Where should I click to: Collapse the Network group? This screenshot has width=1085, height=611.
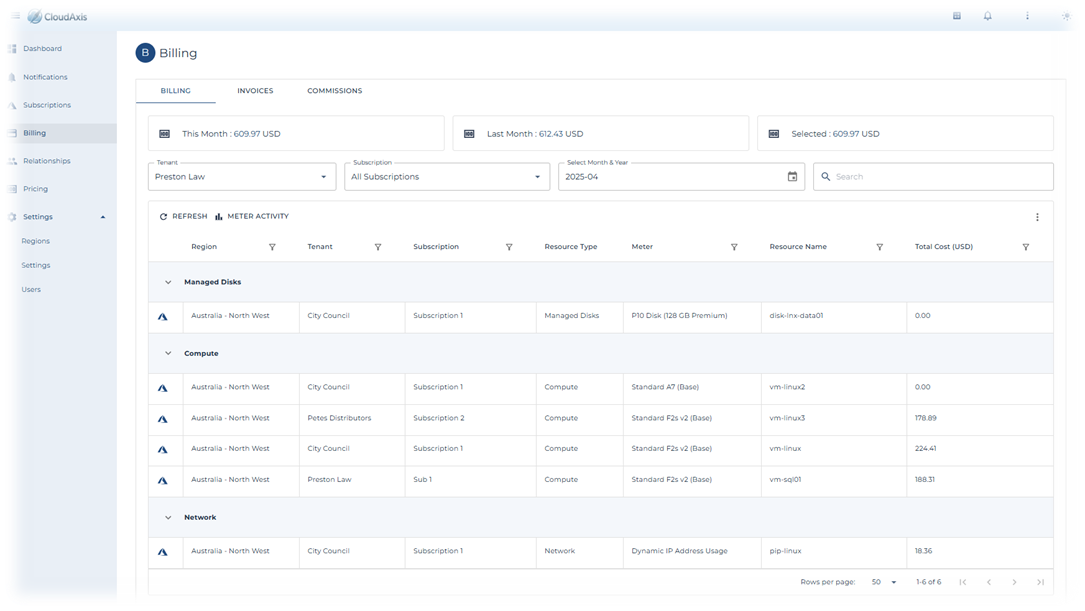[x=168, y=518]
